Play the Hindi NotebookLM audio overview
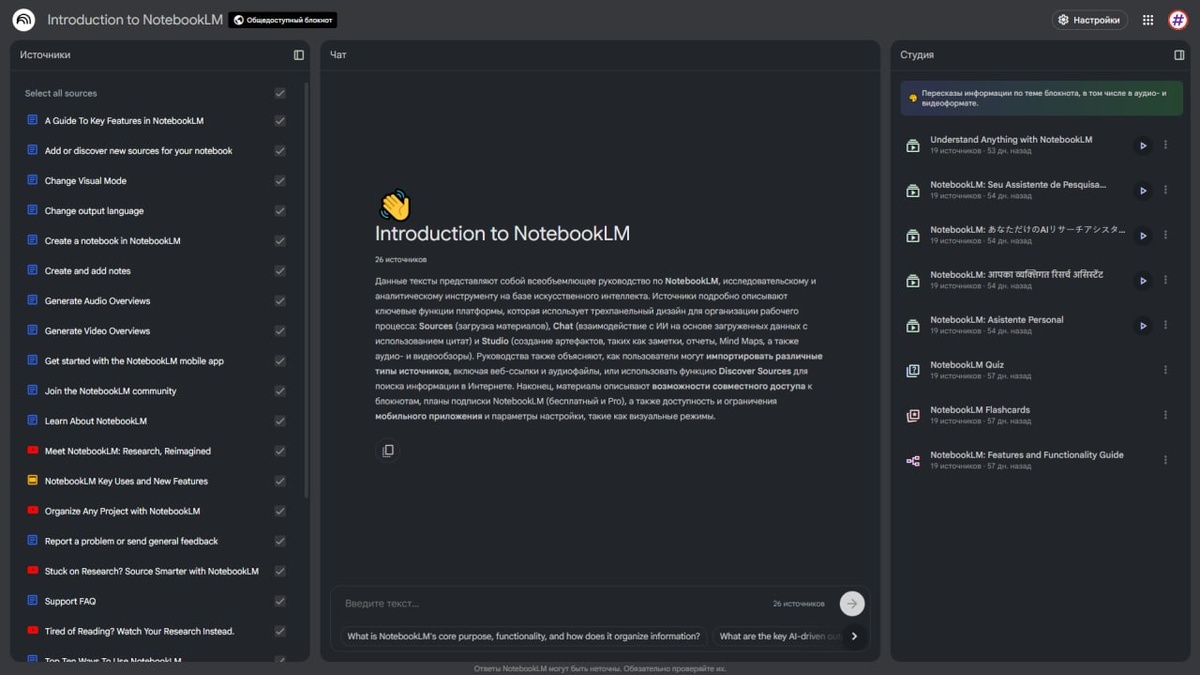This screenshot has width=1200, height=675. (x=1142, y=281)
